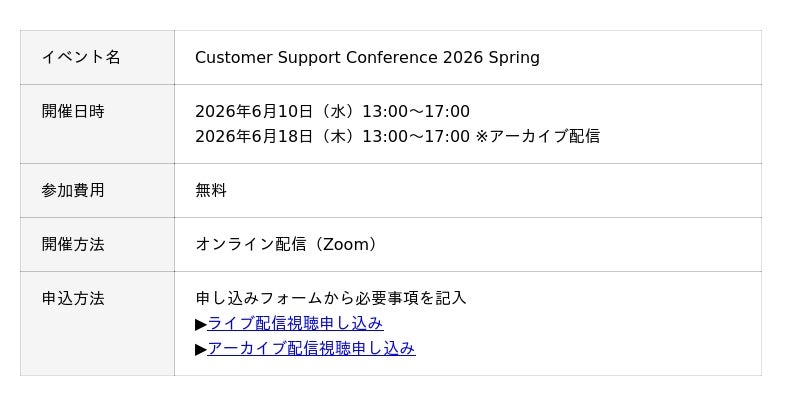Click the Customer Support Conference 2026 Spring text
This screenshot has width=800, height=406.
coord(367,57)
